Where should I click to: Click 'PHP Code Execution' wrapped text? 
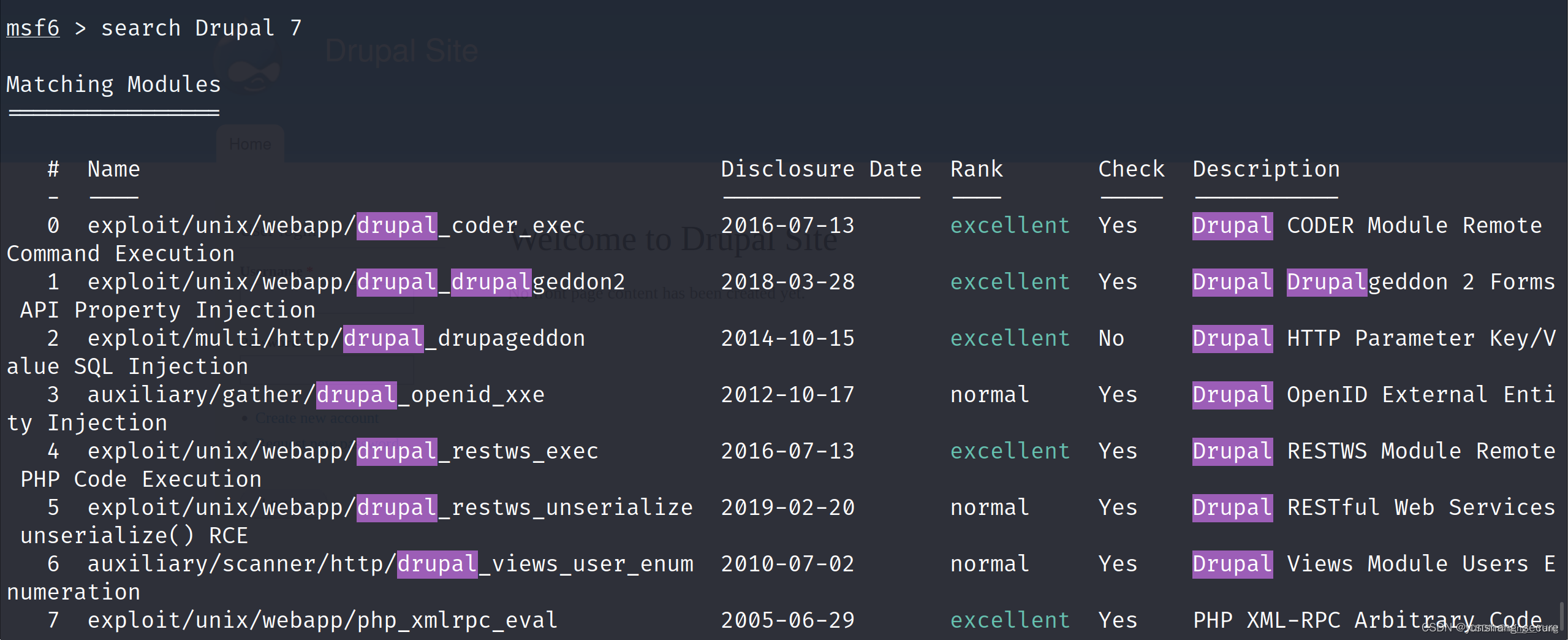pos(141,479)
